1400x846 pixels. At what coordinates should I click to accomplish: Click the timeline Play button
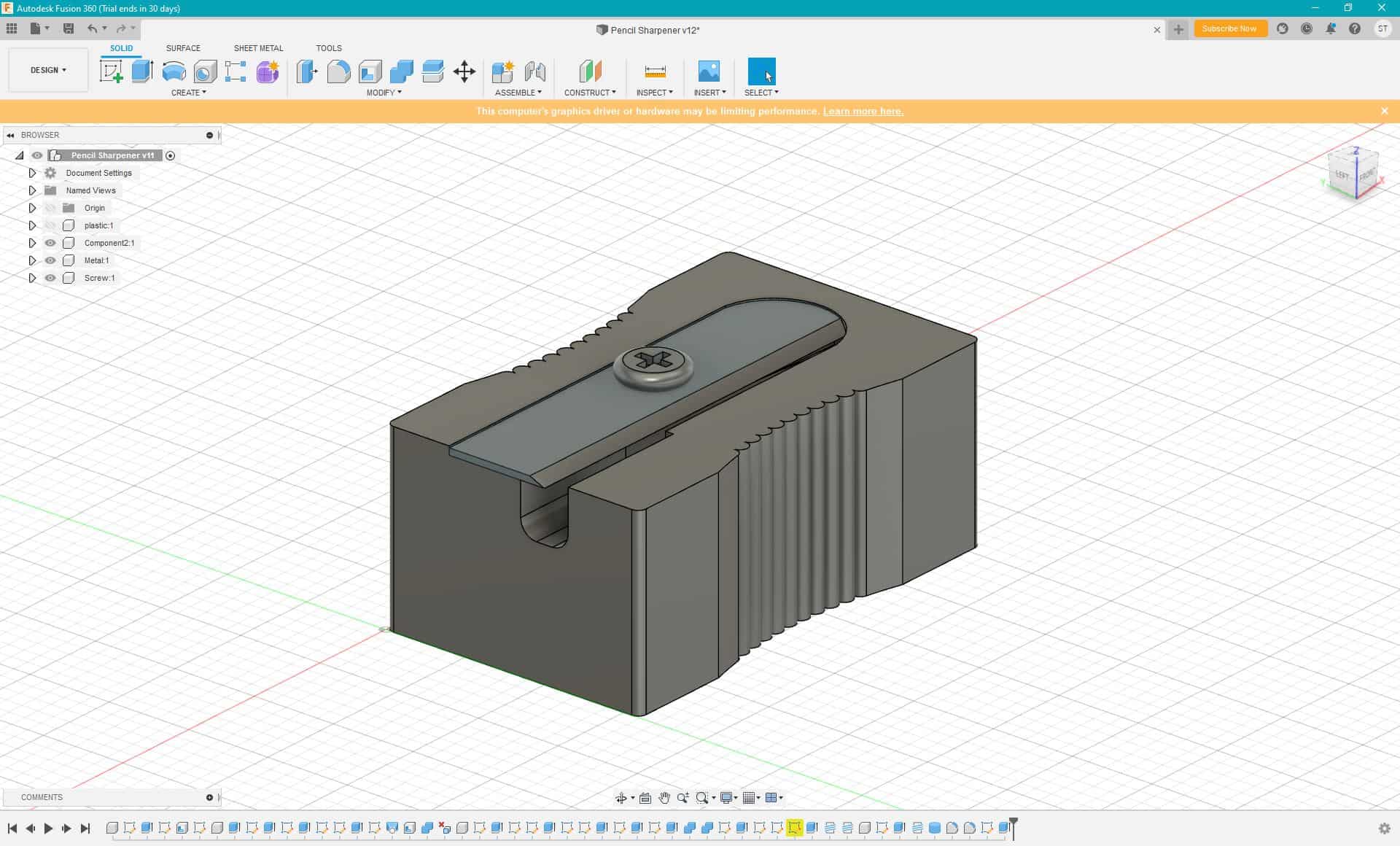pos(48,828)
